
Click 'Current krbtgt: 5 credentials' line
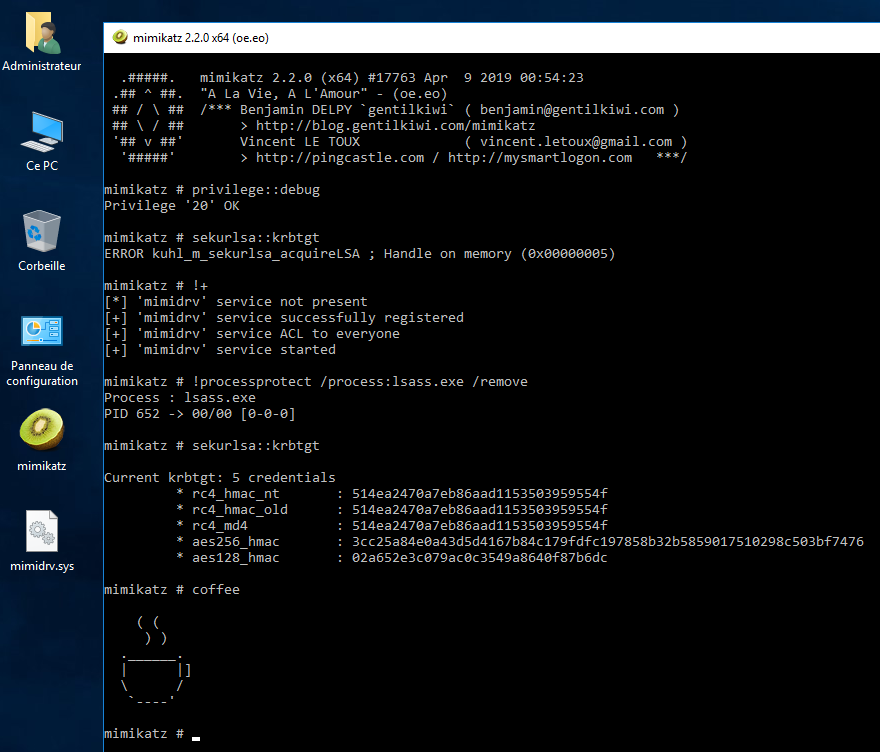click(219, 478)
